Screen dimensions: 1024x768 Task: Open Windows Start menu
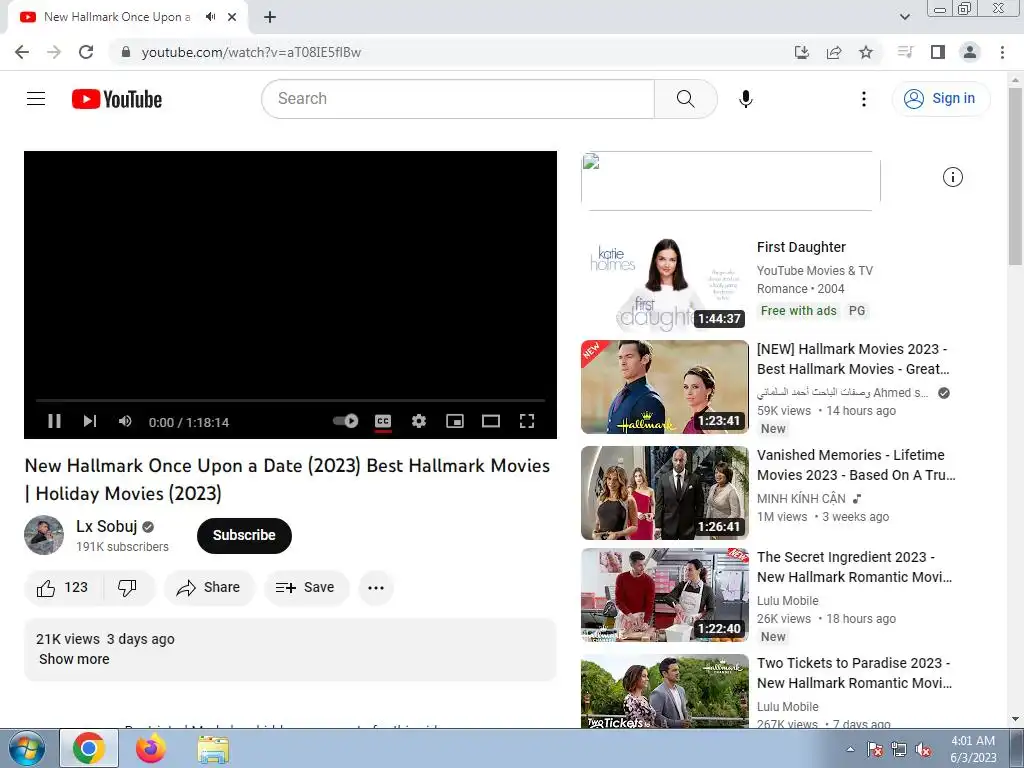pyautogui.click(x=27, y=748)
